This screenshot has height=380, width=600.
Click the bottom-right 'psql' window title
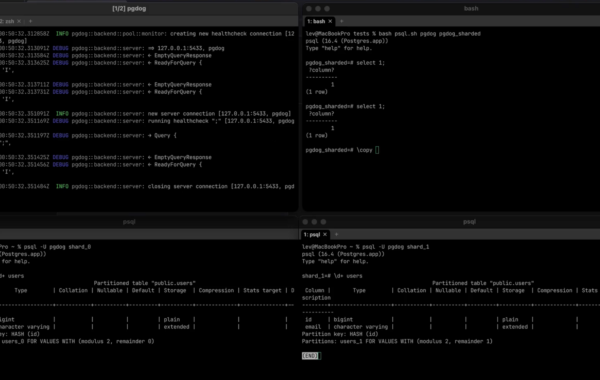pyautogui.click(x=469, y=222)
